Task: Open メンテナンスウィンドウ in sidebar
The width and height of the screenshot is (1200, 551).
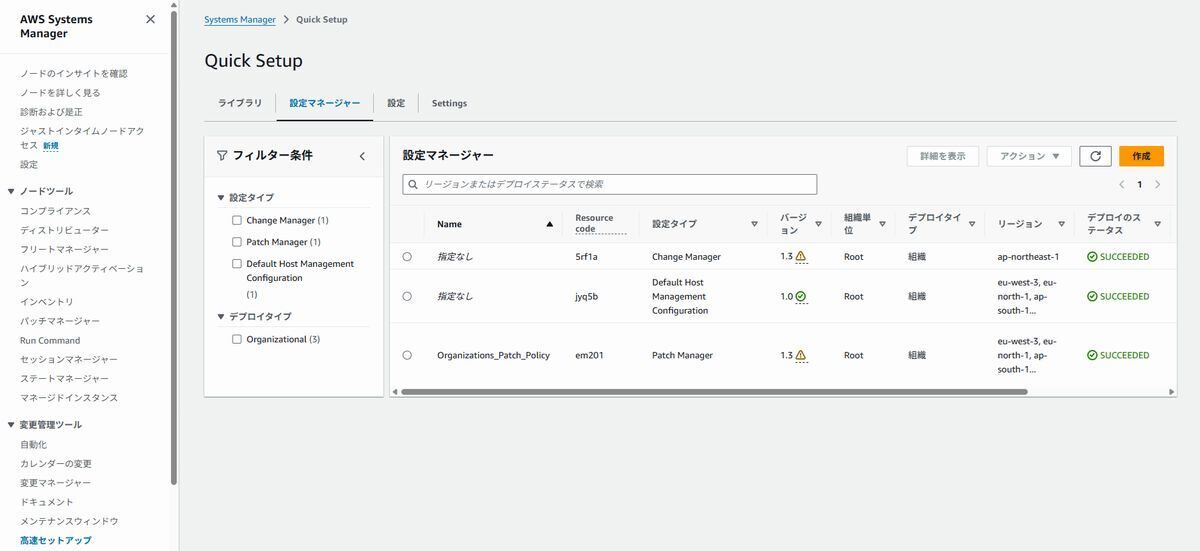Action: tap(69, 521)
